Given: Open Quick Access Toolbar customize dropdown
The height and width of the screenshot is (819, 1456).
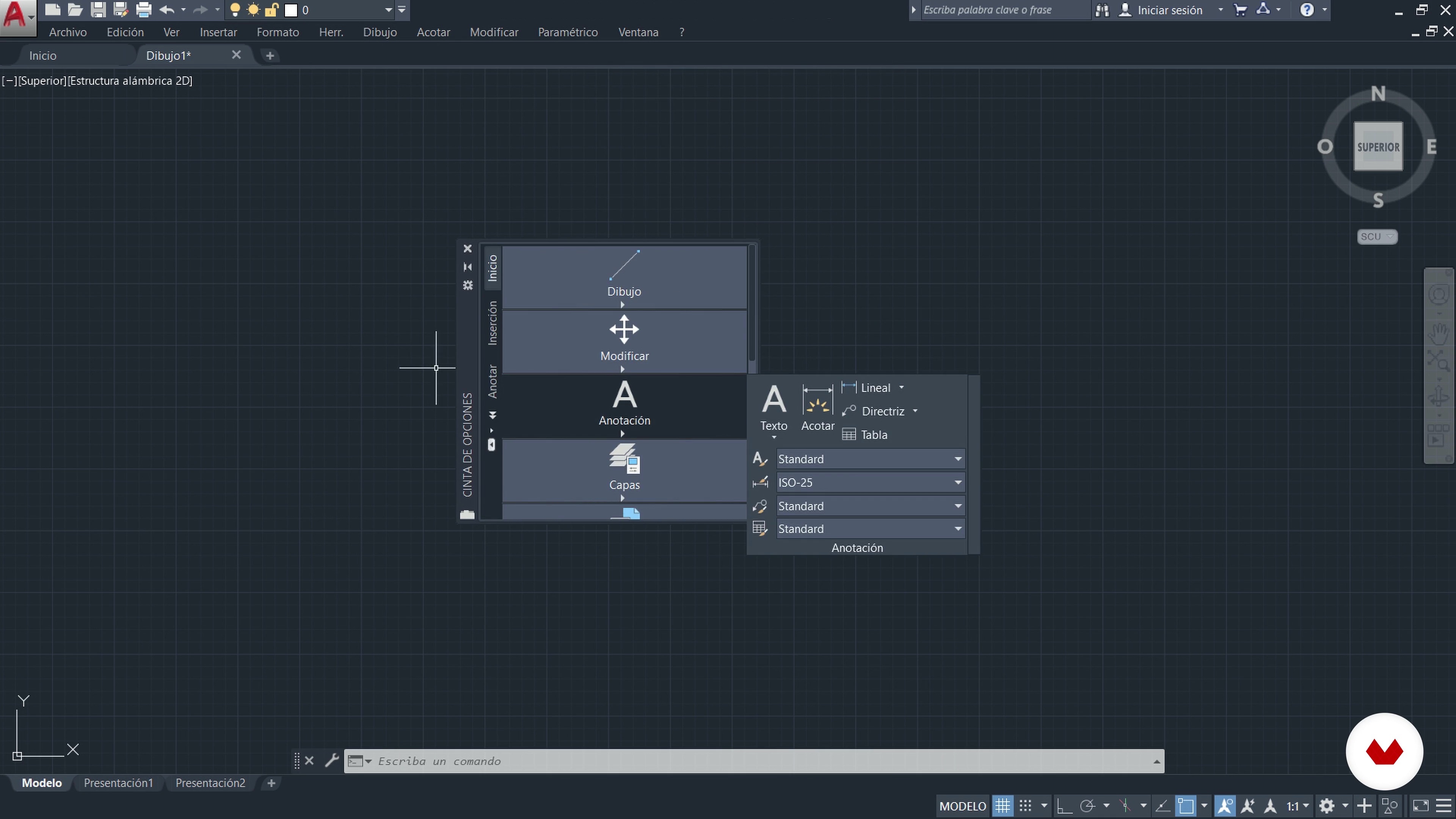Looking at the screenshot, I should (402, 9).
